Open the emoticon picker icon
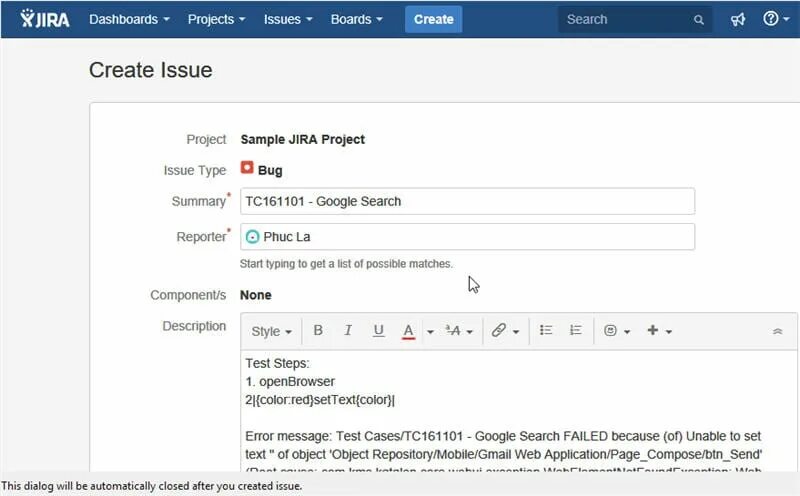The image size is (800, 496). point(610,330)
